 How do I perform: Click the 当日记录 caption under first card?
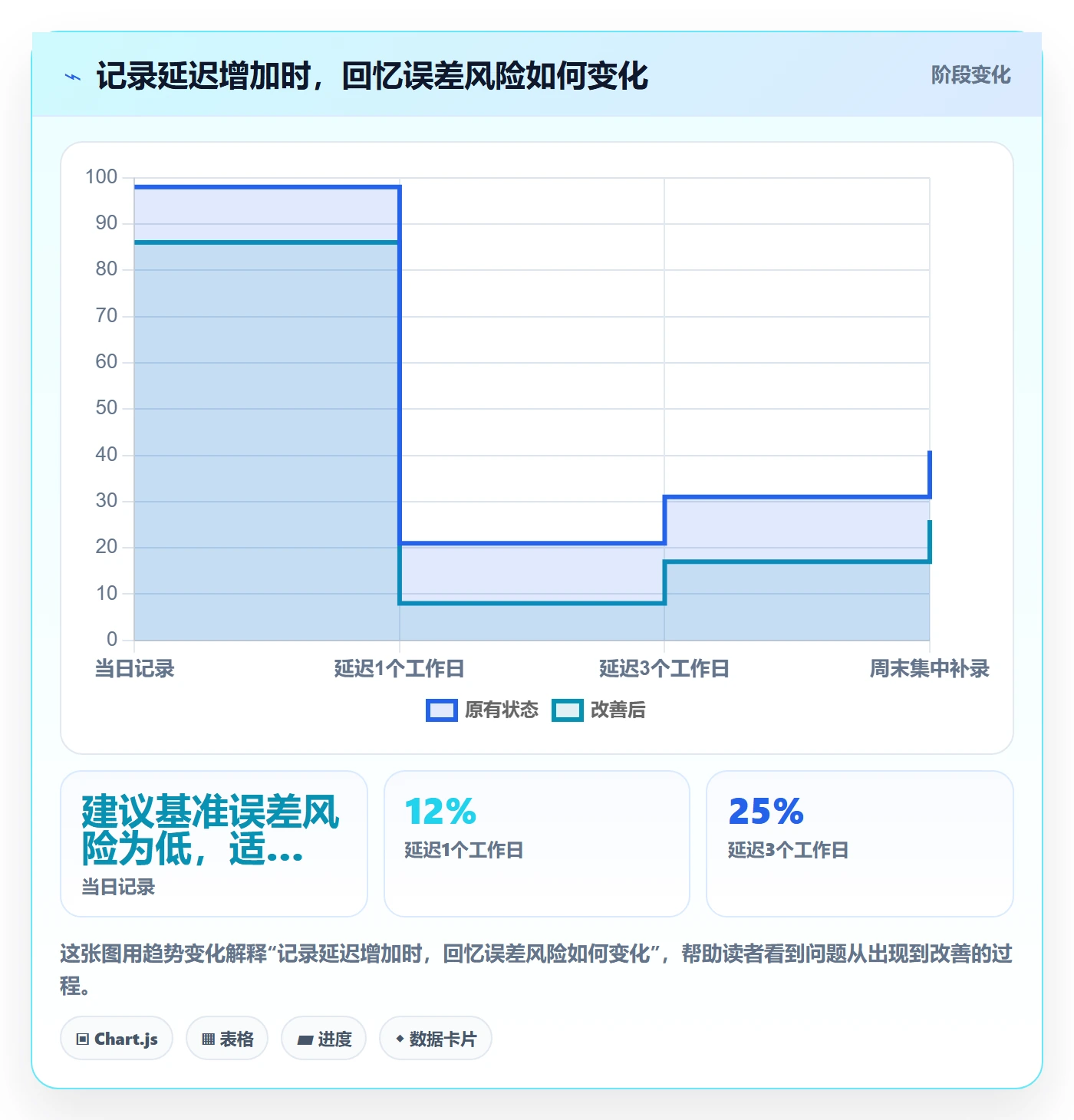pyautogui.click(x=118, y=888)
